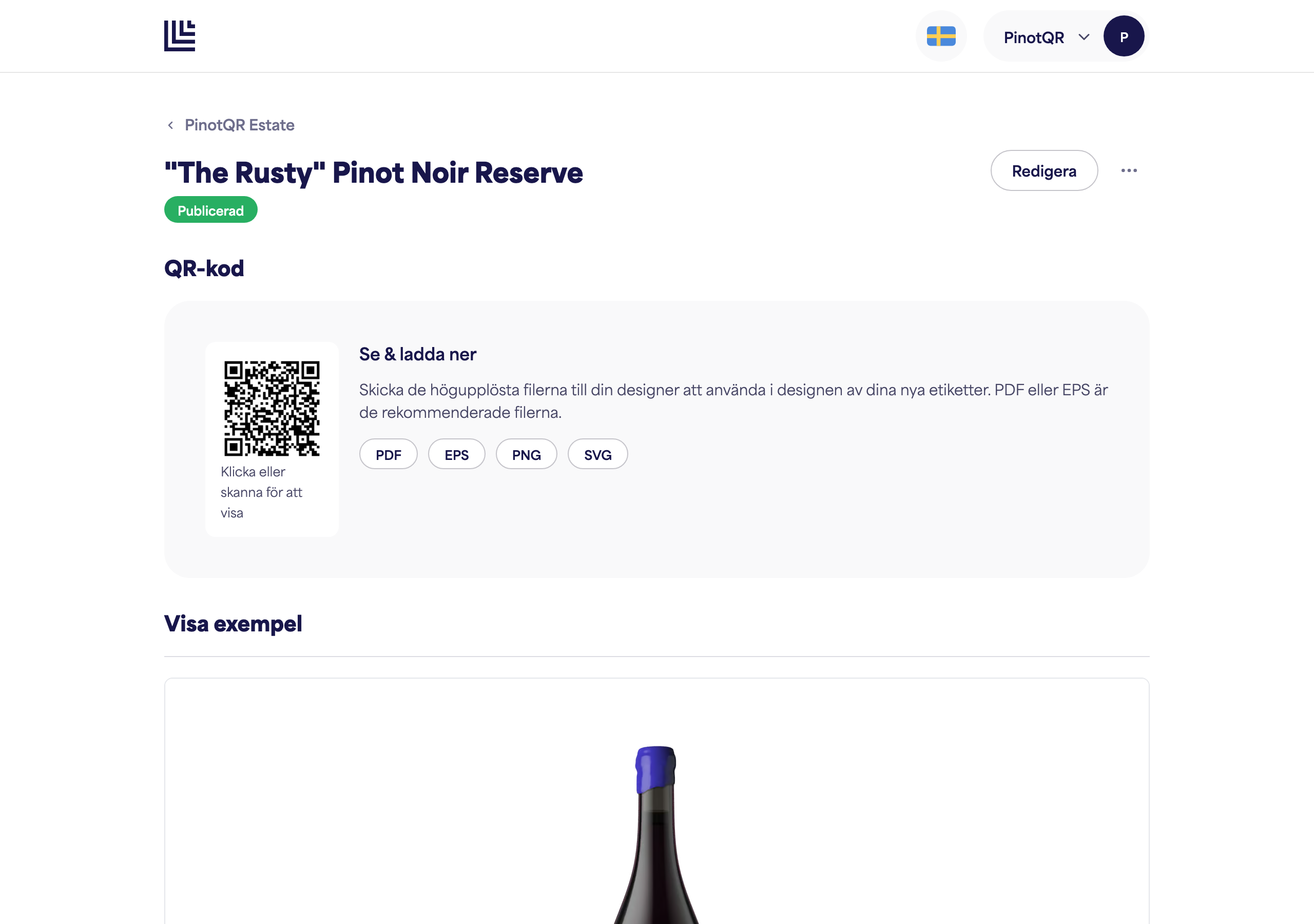Click the back chevron beside PinotQR Estate
The height and width of the screenshot is (924, 1314).
pos(170,125)
